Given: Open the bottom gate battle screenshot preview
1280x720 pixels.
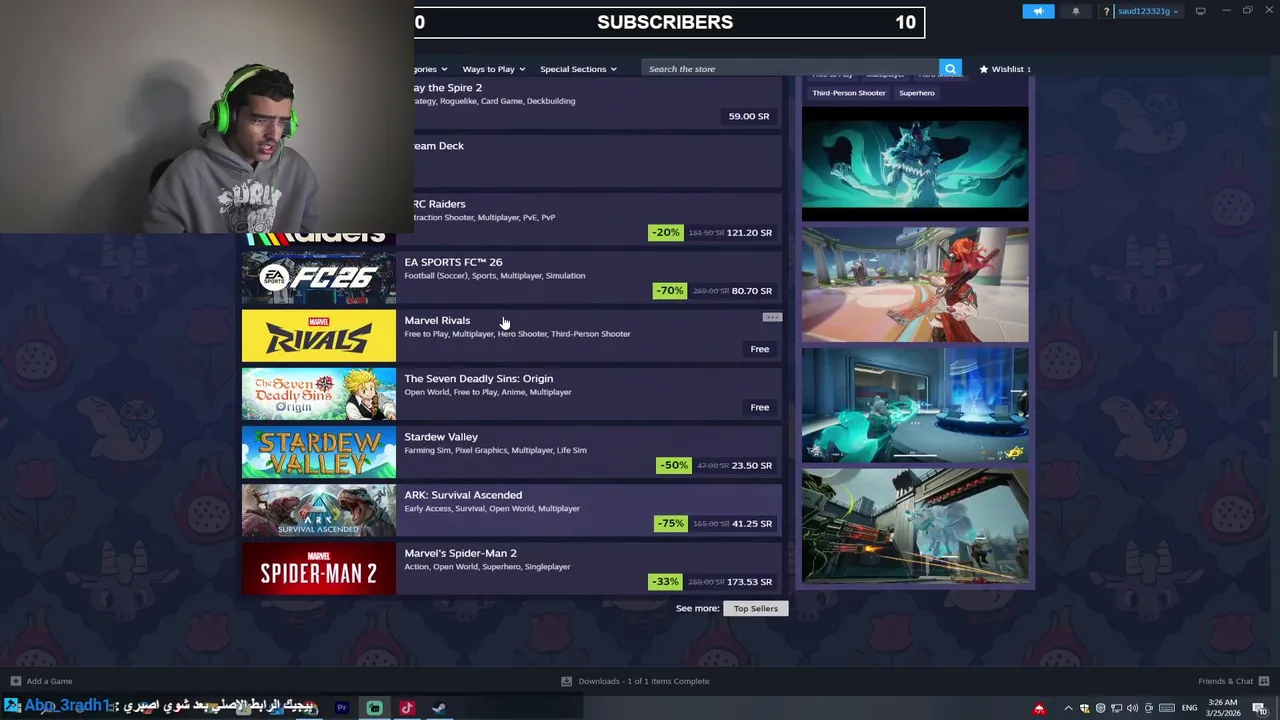Looking at the screenshot, I should 915,526.
